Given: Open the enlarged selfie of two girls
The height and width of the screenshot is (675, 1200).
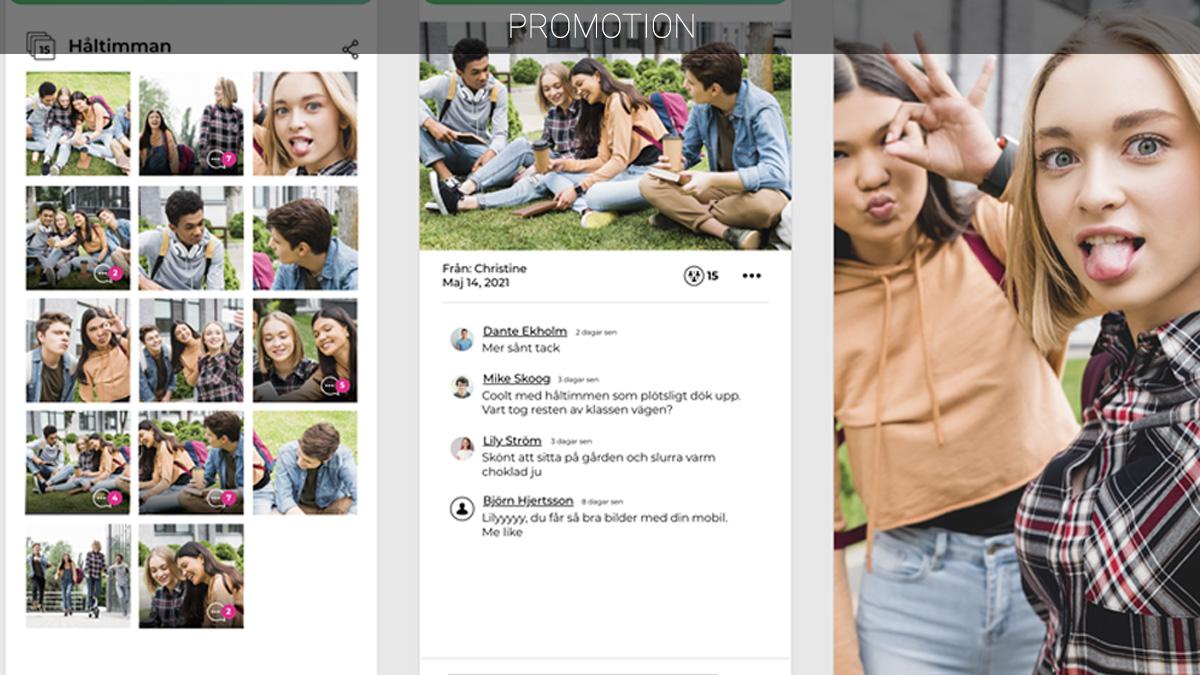Looking at the screenshot, I should coord(1017,340).
